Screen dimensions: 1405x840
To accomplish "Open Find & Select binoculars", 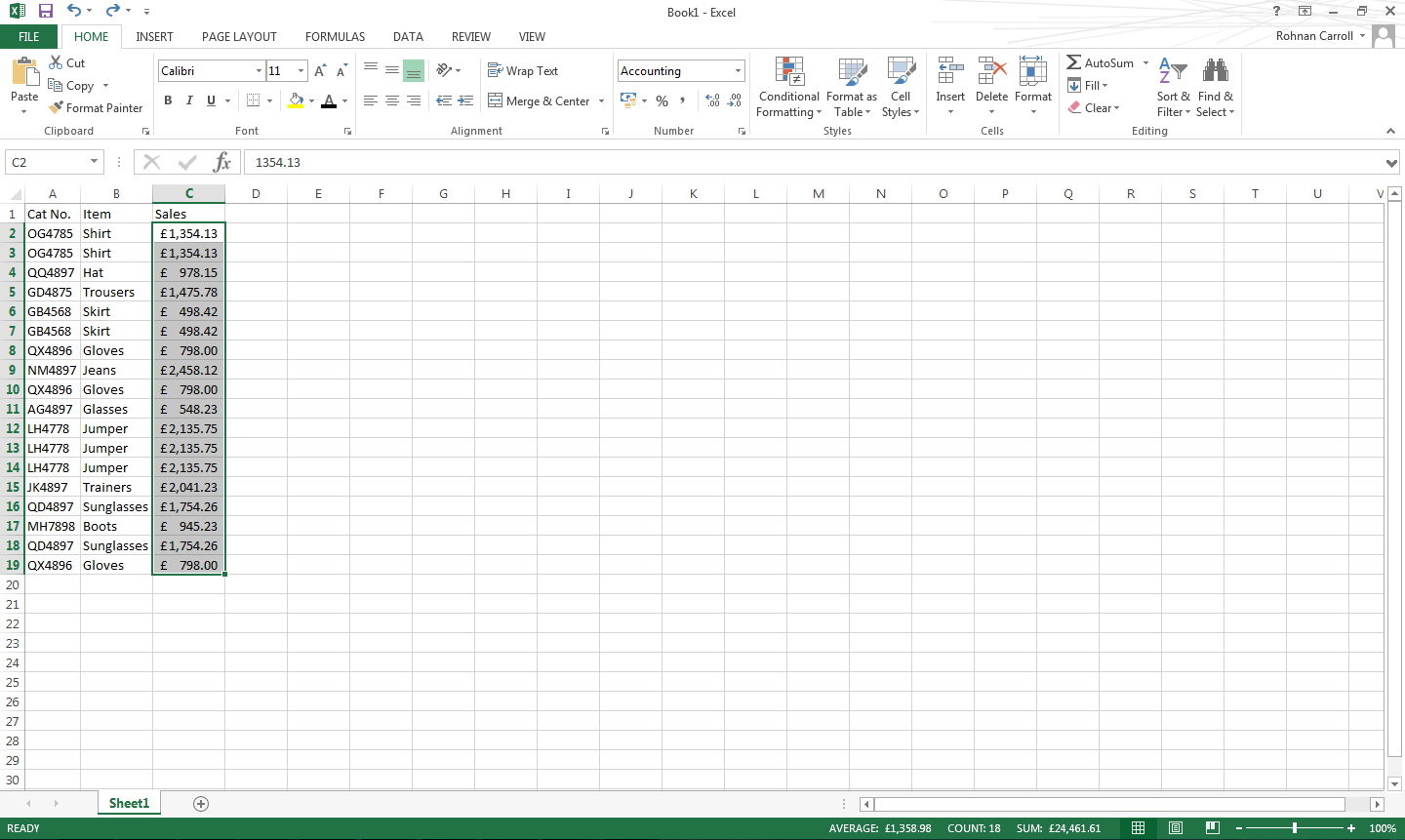I will 1216,87.
